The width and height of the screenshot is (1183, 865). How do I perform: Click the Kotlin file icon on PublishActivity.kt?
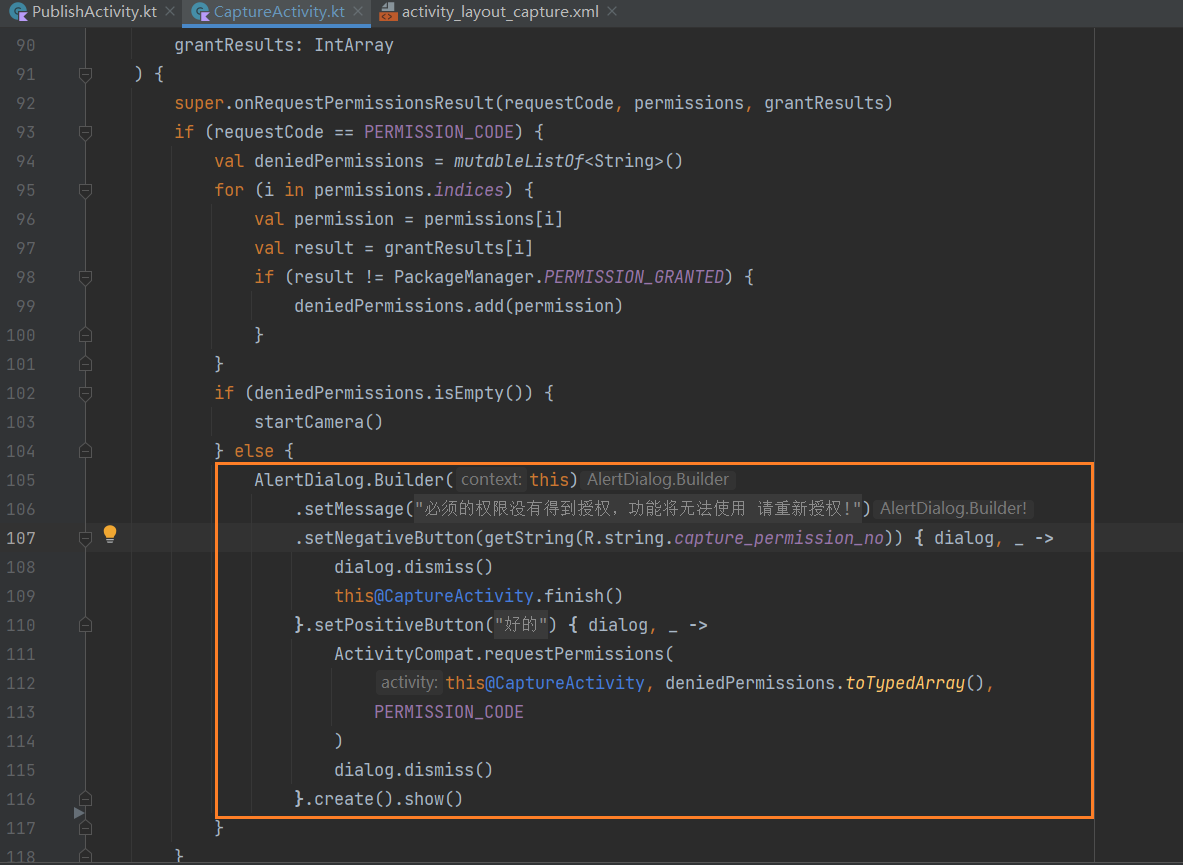click(x=18, y=12)
